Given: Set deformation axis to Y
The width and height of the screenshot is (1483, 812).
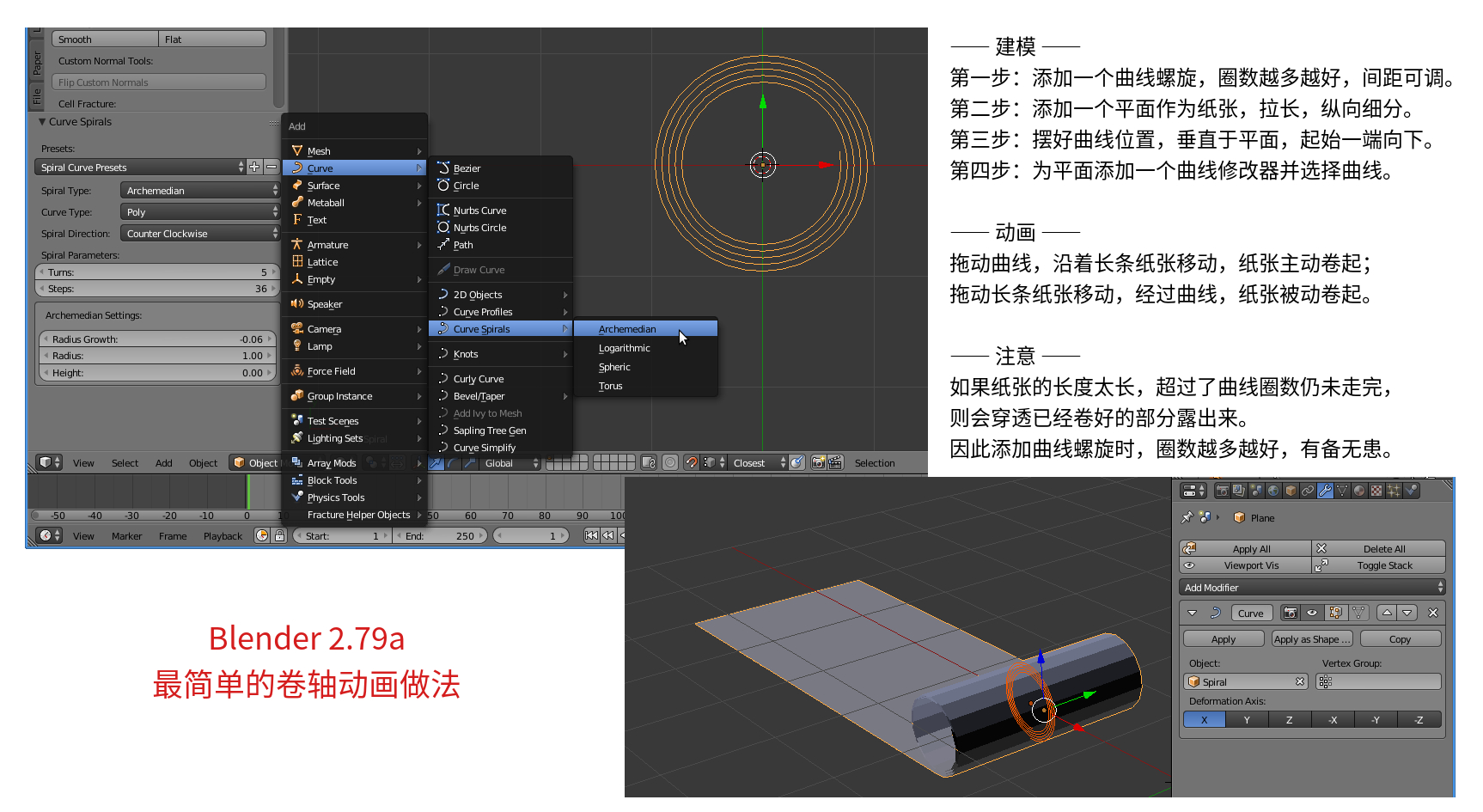Looking at the screenshot, I should click(x=1247, y=719).
